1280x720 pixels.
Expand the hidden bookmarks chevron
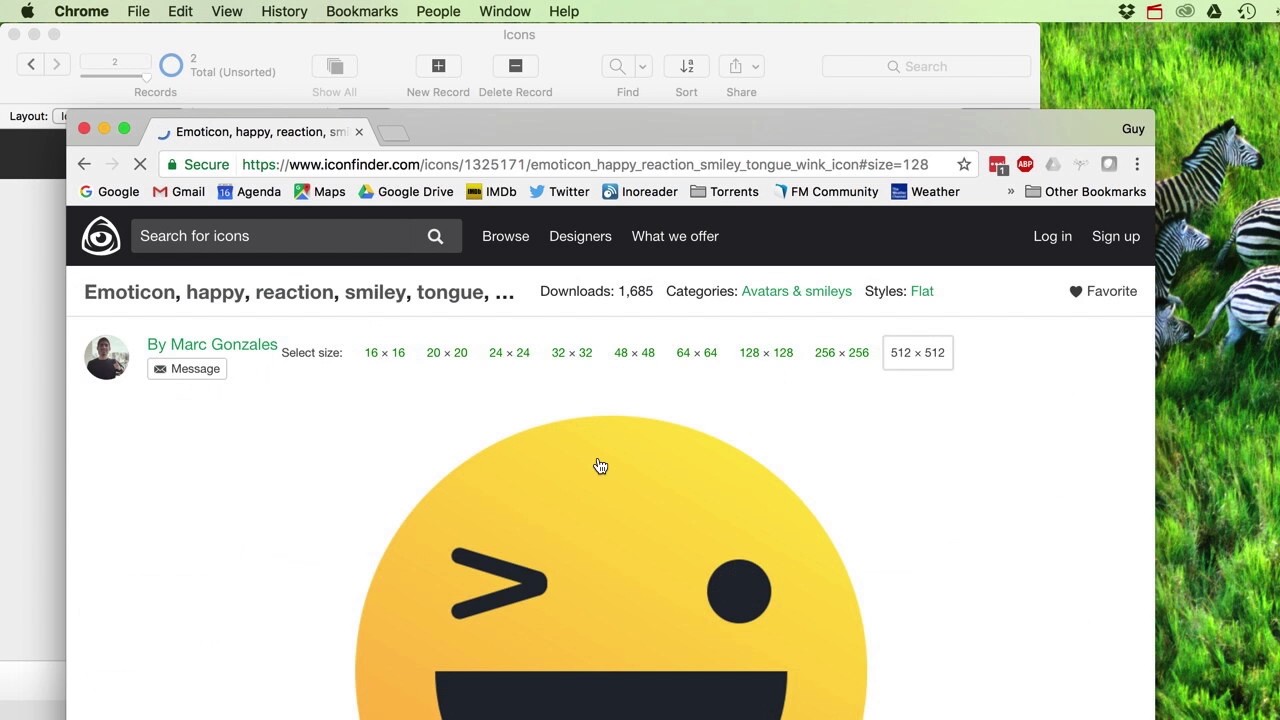(x=1011, y=191)
